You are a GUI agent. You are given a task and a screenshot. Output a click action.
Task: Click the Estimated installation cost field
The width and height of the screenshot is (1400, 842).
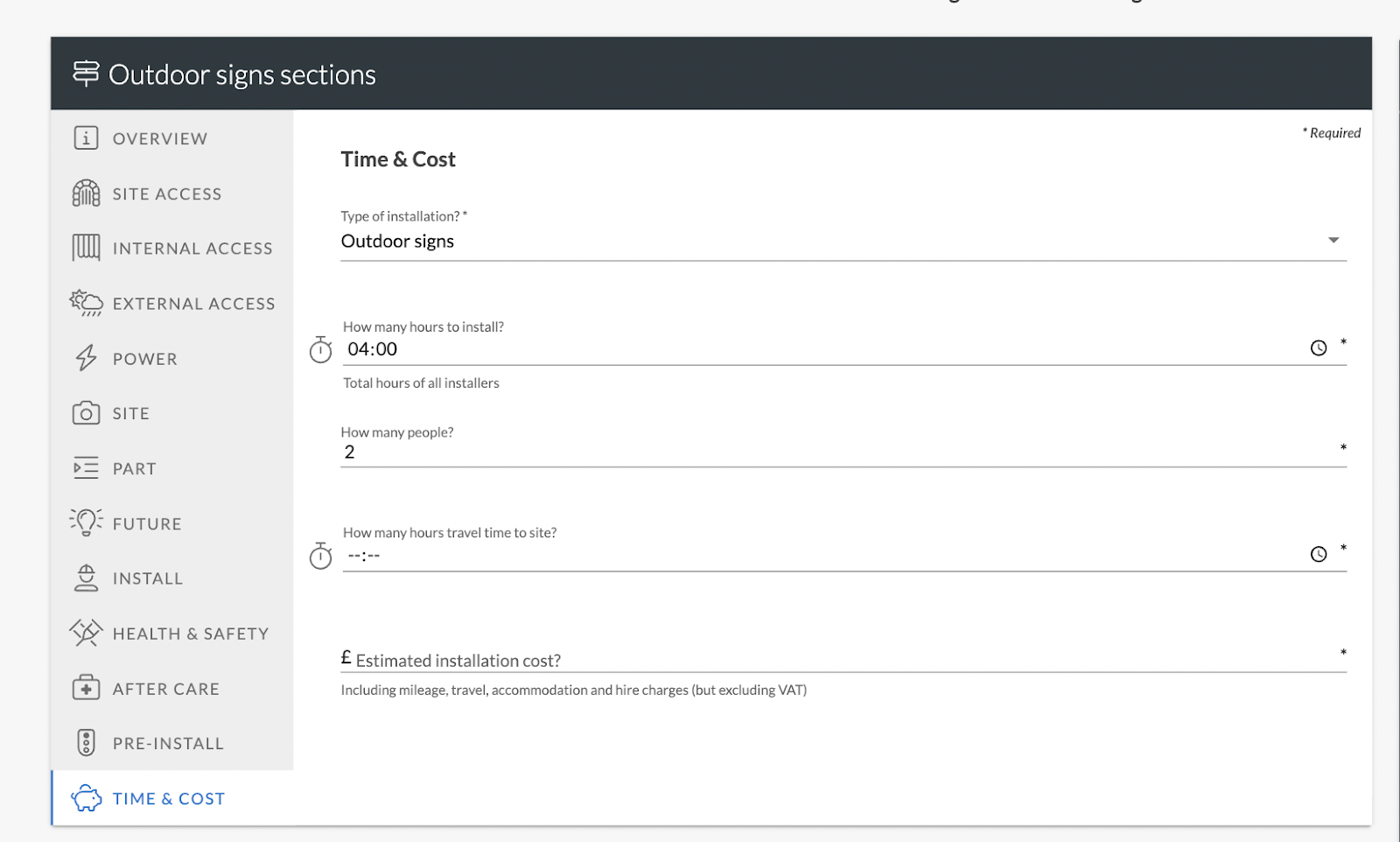click(843, 660)
